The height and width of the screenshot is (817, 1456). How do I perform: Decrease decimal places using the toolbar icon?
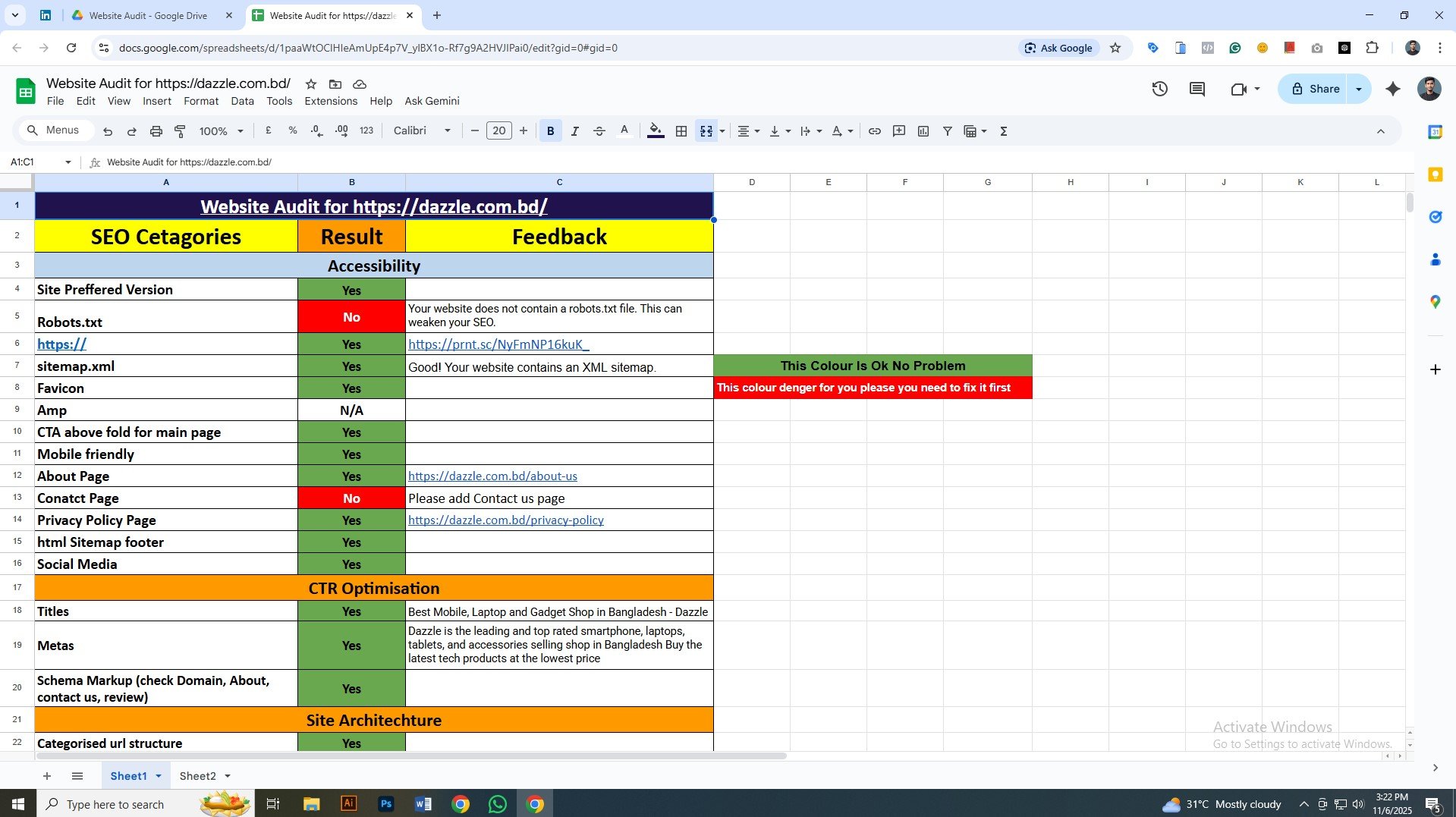(x=316, y=130)
